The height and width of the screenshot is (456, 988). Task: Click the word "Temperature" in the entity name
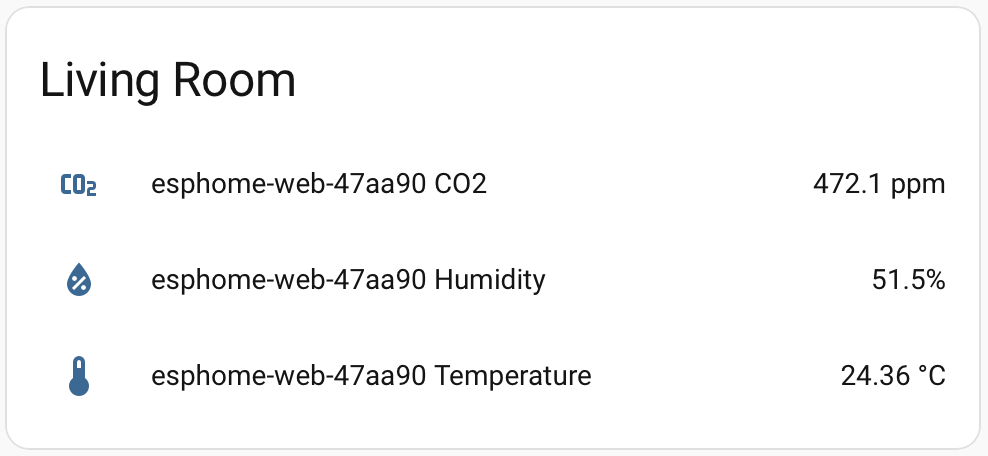tap(513, 377)
